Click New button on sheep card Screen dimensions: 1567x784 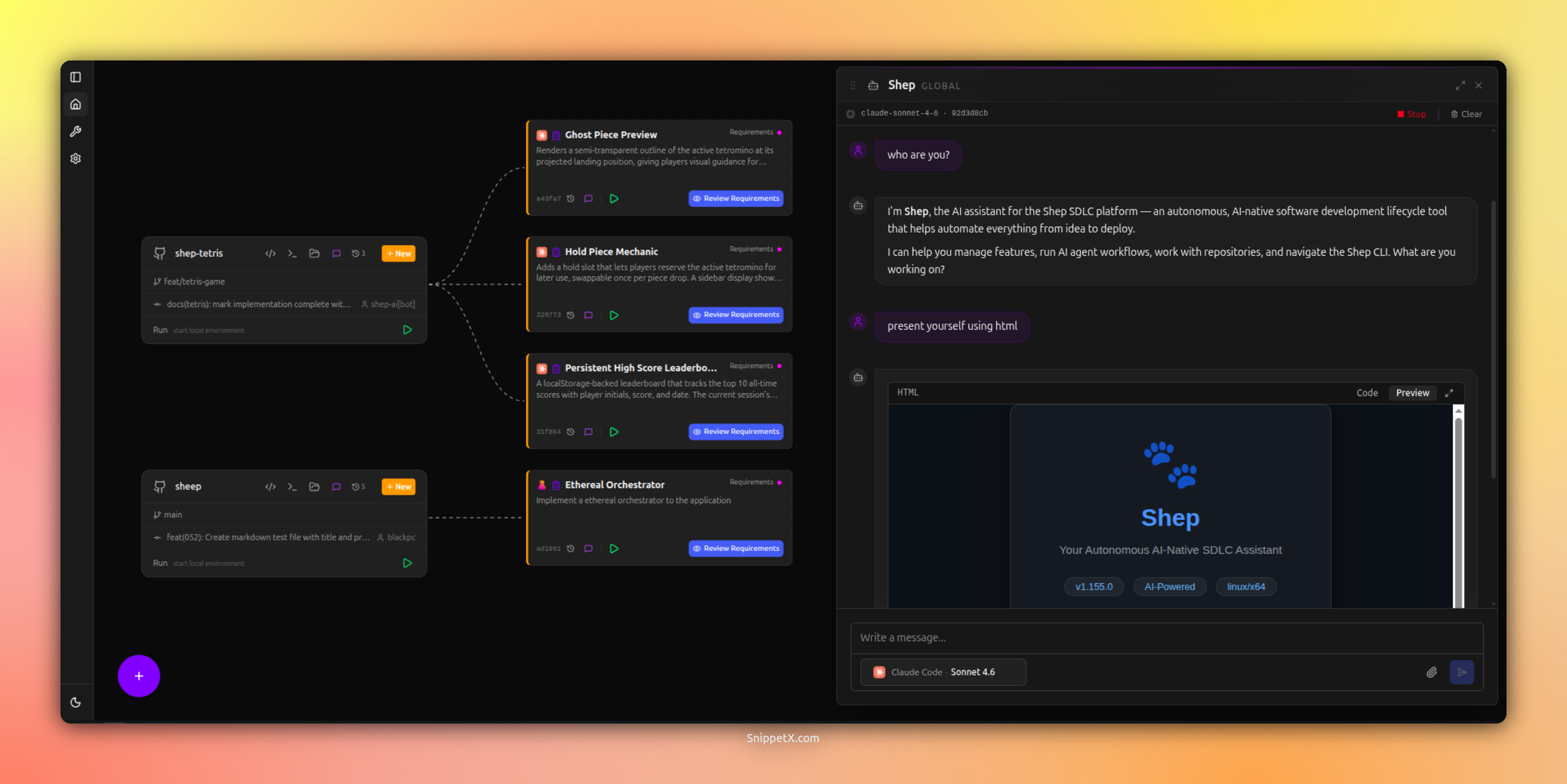pos(398,487)
